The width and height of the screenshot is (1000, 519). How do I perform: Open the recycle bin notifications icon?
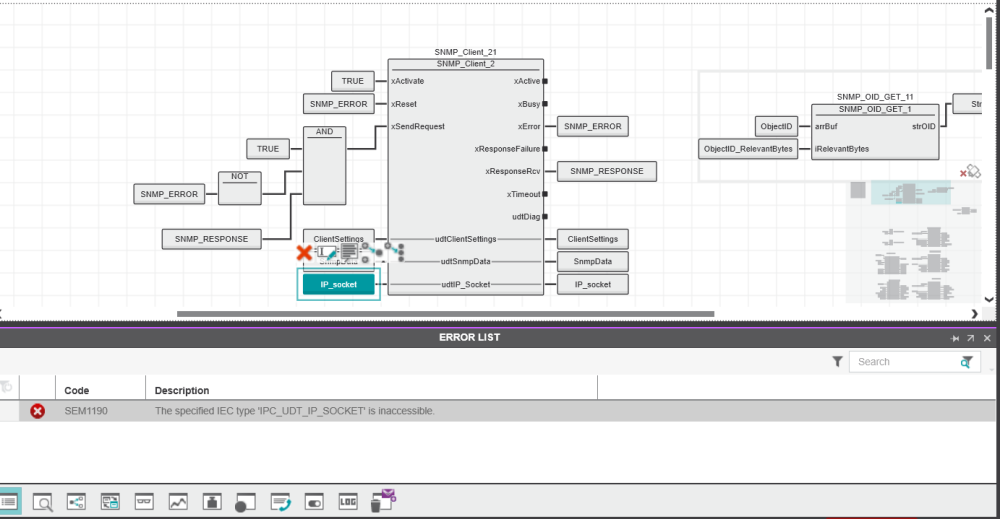[383, 501]
